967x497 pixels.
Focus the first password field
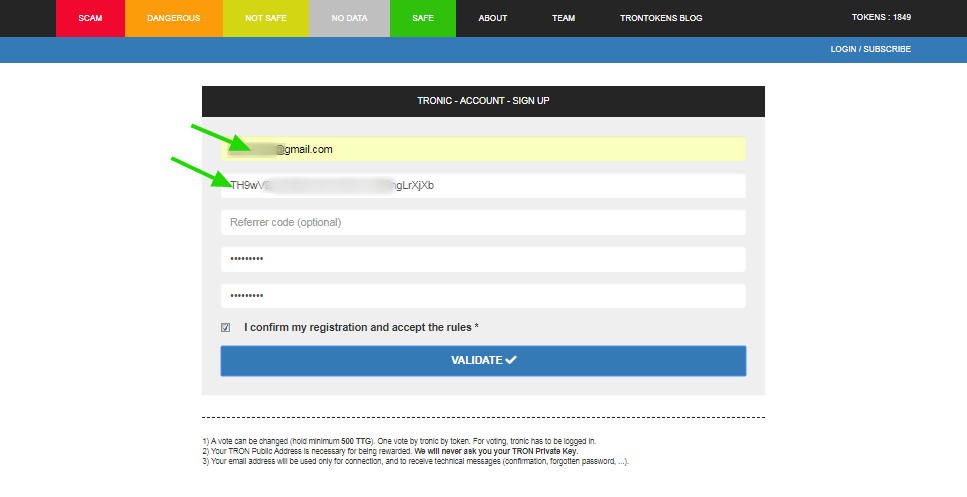(x=483, y=260)
